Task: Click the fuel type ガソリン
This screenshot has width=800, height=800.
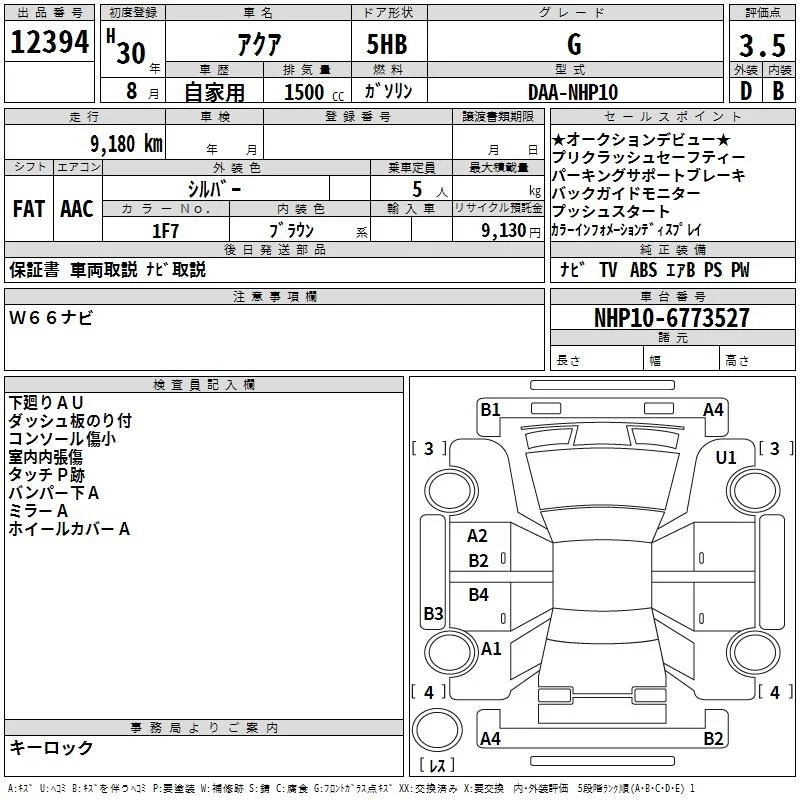Action: [388, 91]
